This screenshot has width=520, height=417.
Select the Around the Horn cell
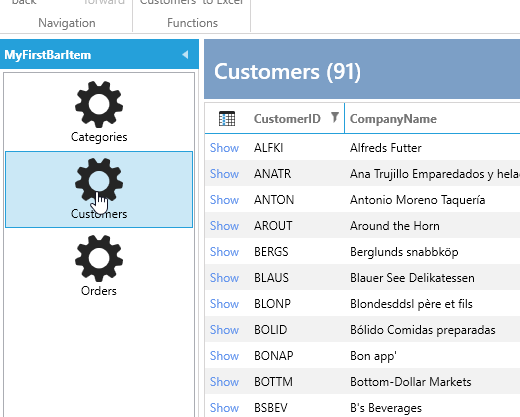pos(395,226)
